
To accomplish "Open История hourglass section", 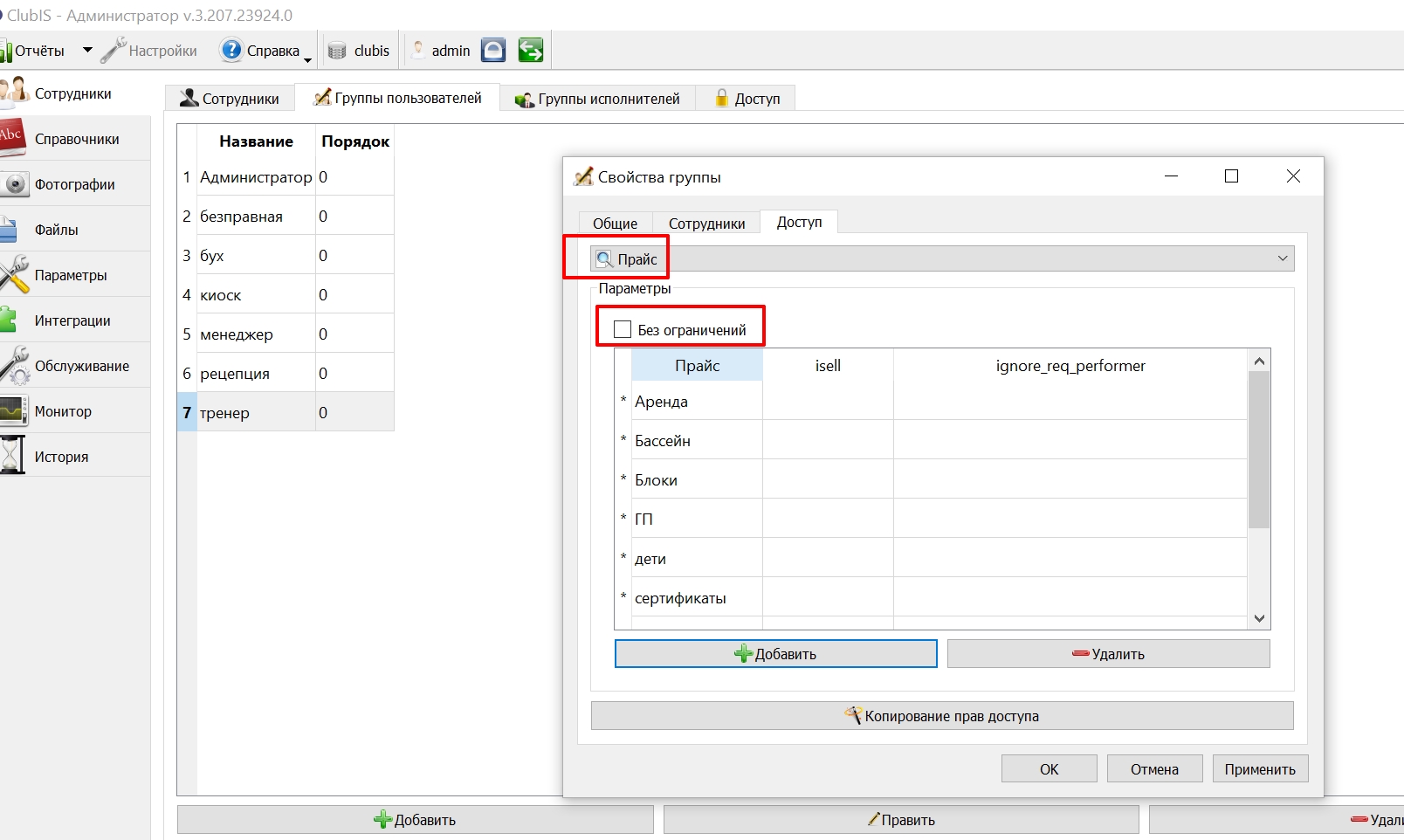I will tap(74, 457).
